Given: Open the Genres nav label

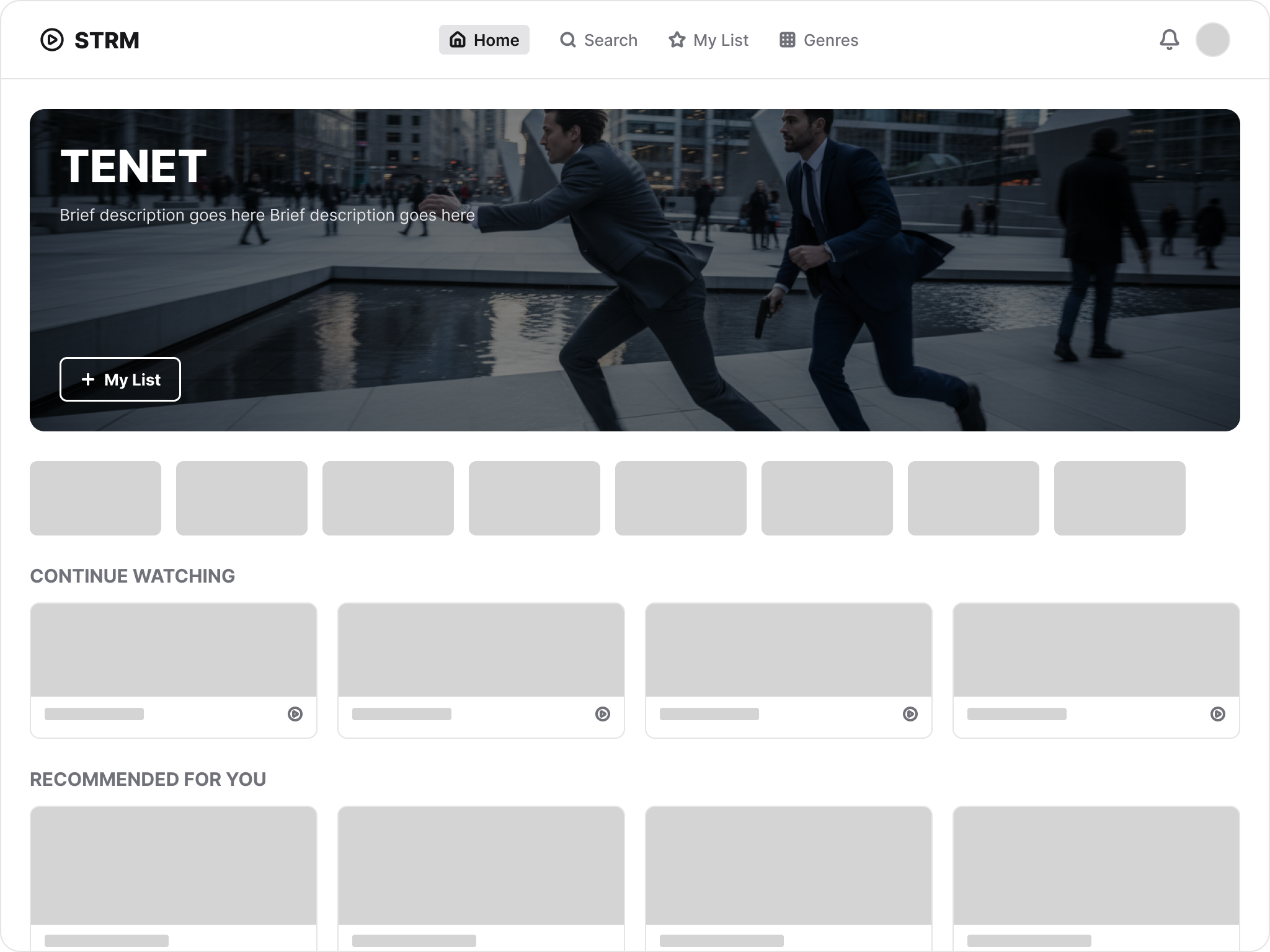Looking at the screenshot, I should [831, 40].
